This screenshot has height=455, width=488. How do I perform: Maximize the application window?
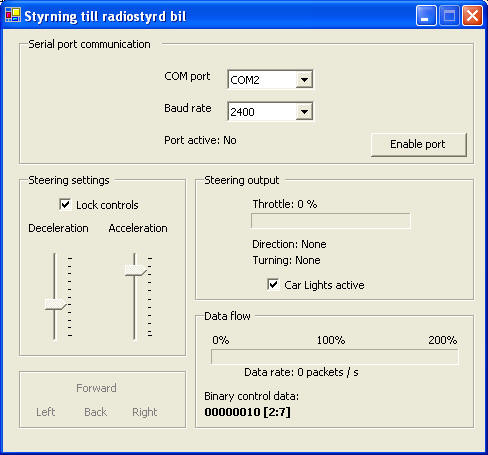(x=449, y=16)
